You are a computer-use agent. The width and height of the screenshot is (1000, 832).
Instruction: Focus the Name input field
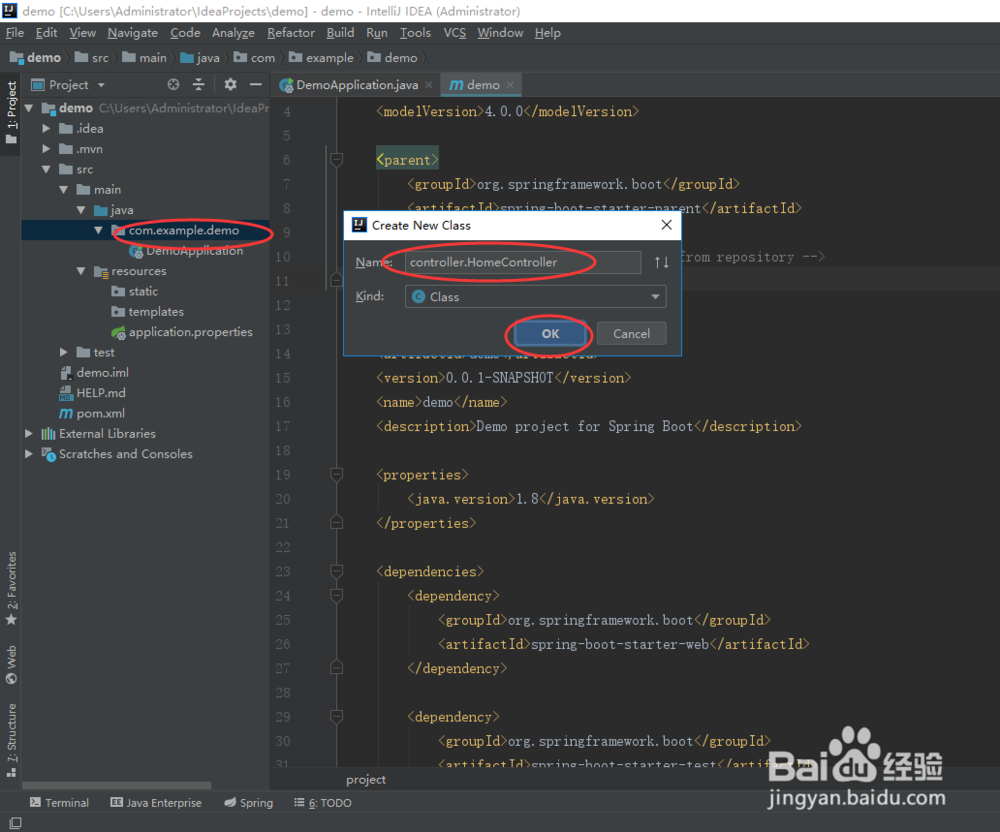pyautogui.click(x=523, y=262)
